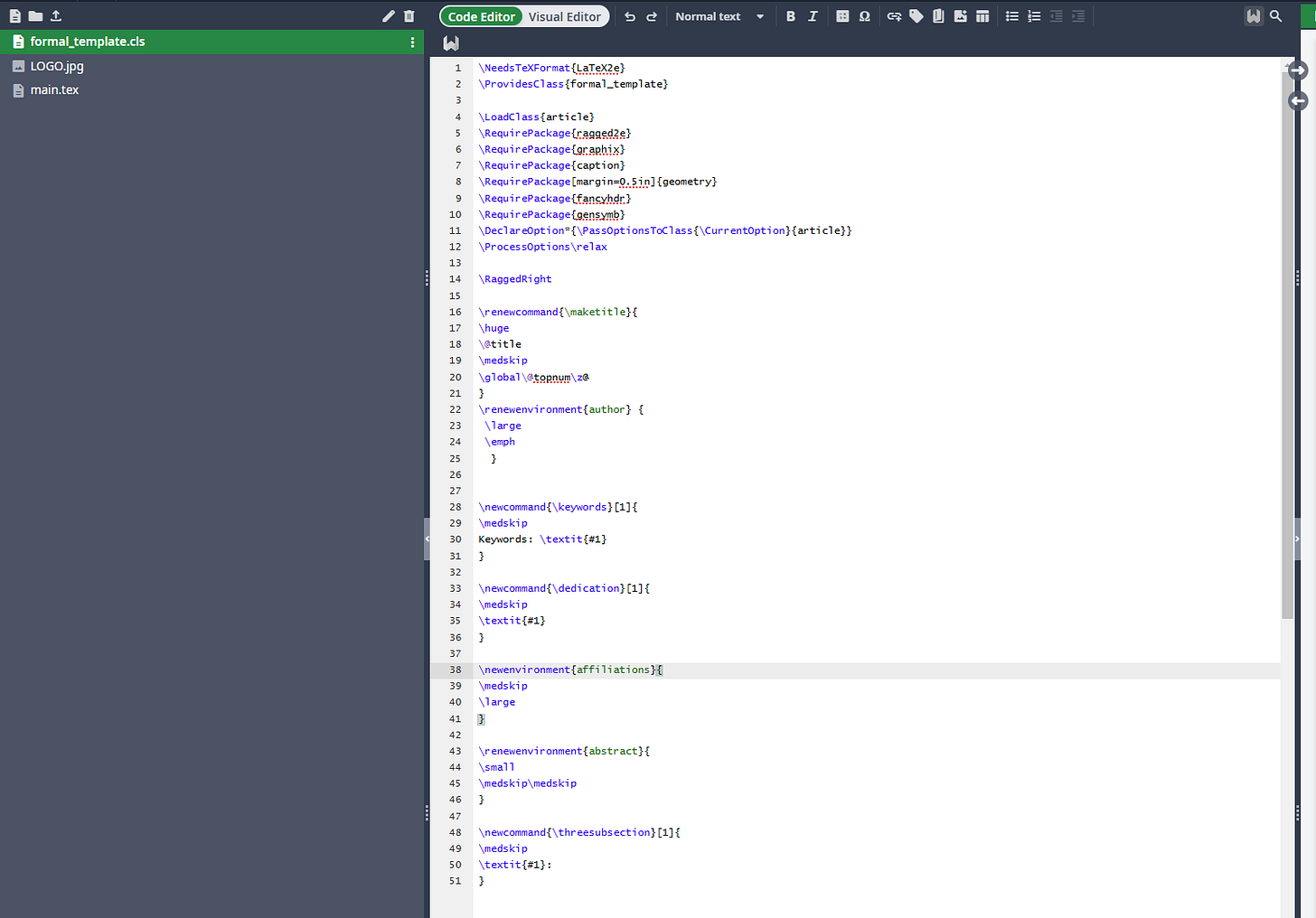Click the geometry package line

tap(597, 182)
